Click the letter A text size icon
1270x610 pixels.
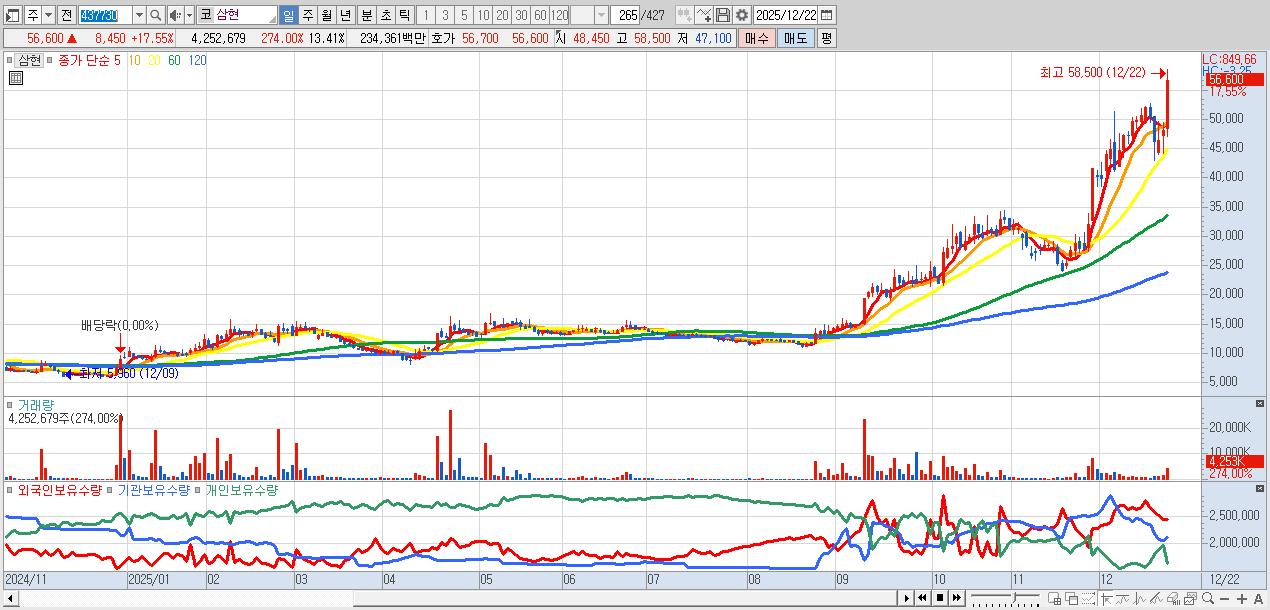tap(1258, 599)
